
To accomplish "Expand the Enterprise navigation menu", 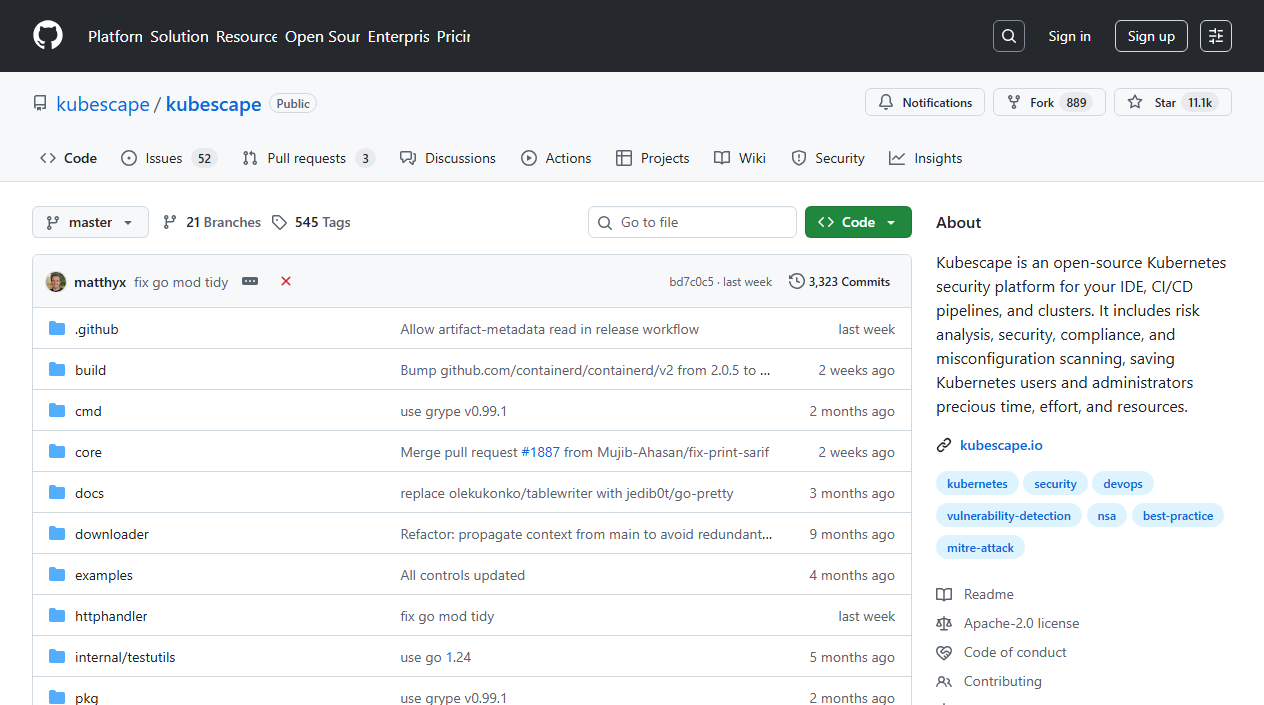I will (398, 36).
